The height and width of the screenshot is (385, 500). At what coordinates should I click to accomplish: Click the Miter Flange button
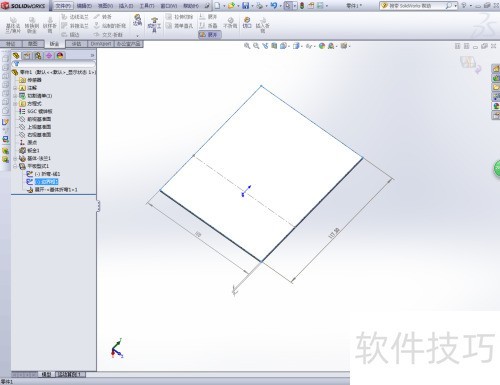pyautogui.click(x=75, y=26)
